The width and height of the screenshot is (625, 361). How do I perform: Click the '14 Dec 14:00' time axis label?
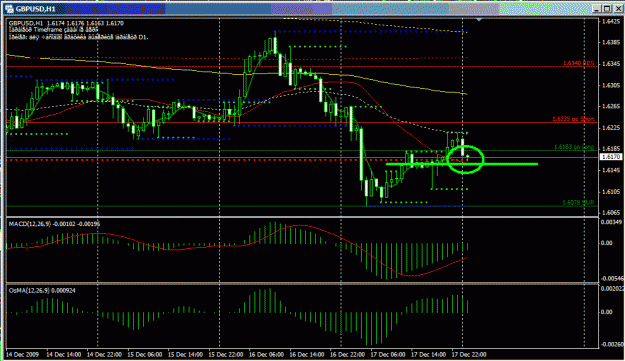pos(64,355)
